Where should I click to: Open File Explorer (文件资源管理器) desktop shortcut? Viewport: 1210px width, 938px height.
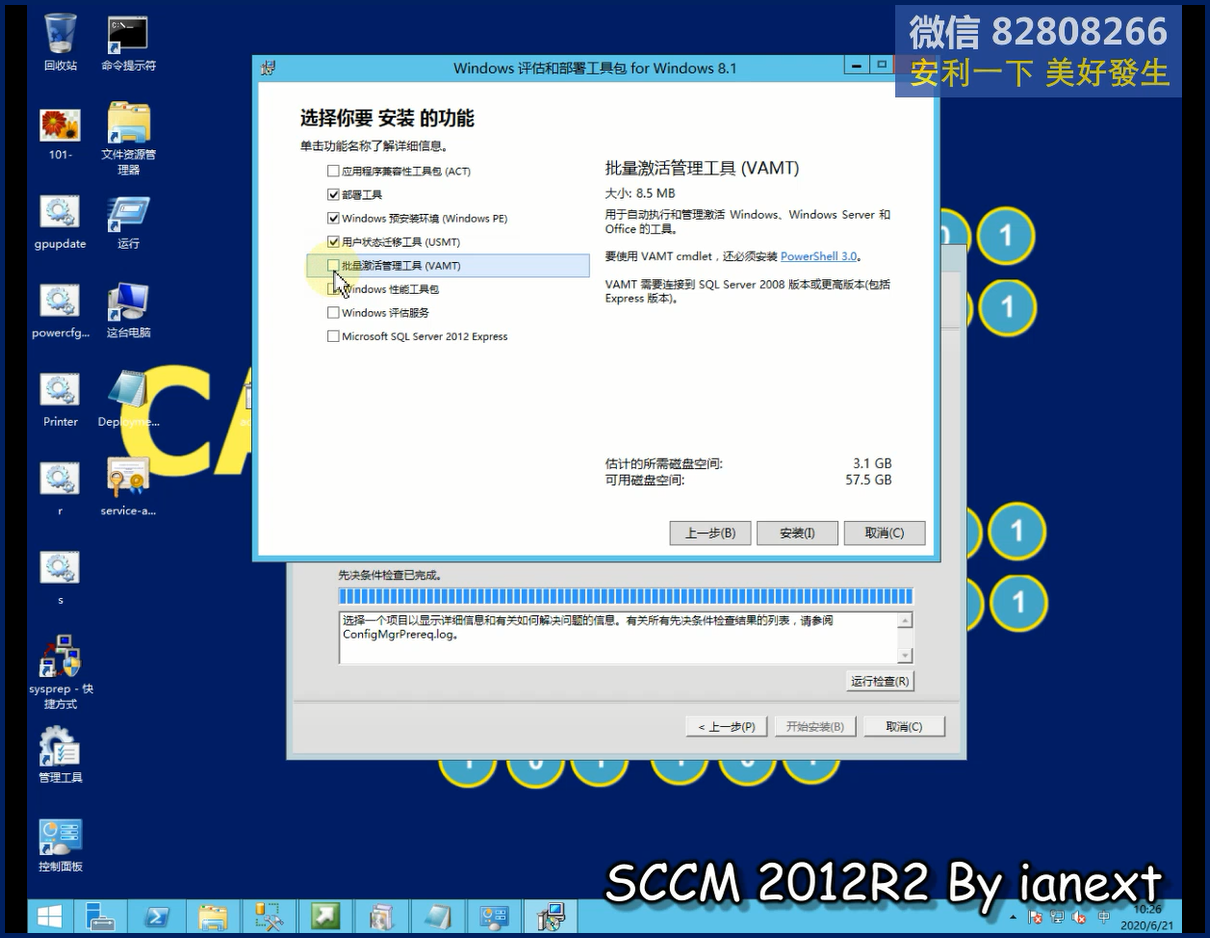(x=128, y=137)
